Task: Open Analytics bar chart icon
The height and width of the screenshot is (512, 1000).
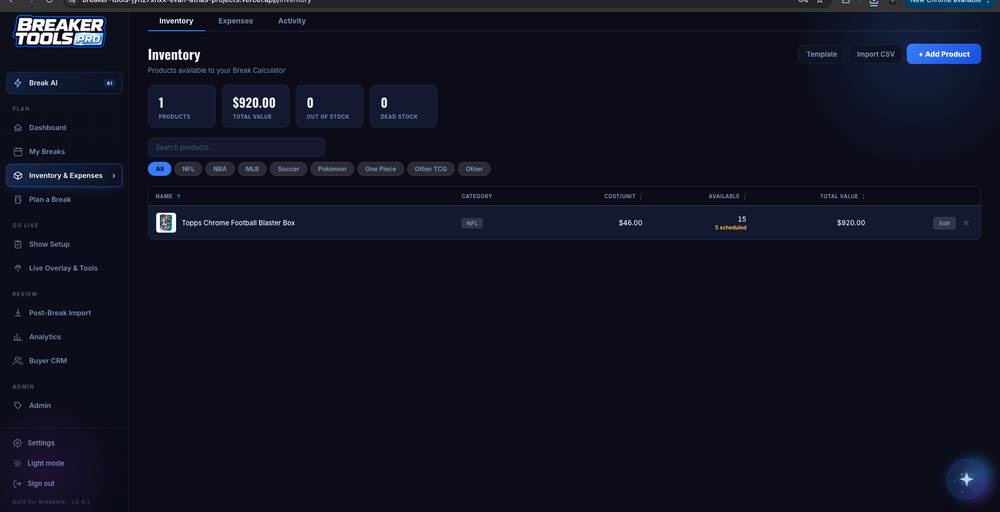Action: (18, 337)
